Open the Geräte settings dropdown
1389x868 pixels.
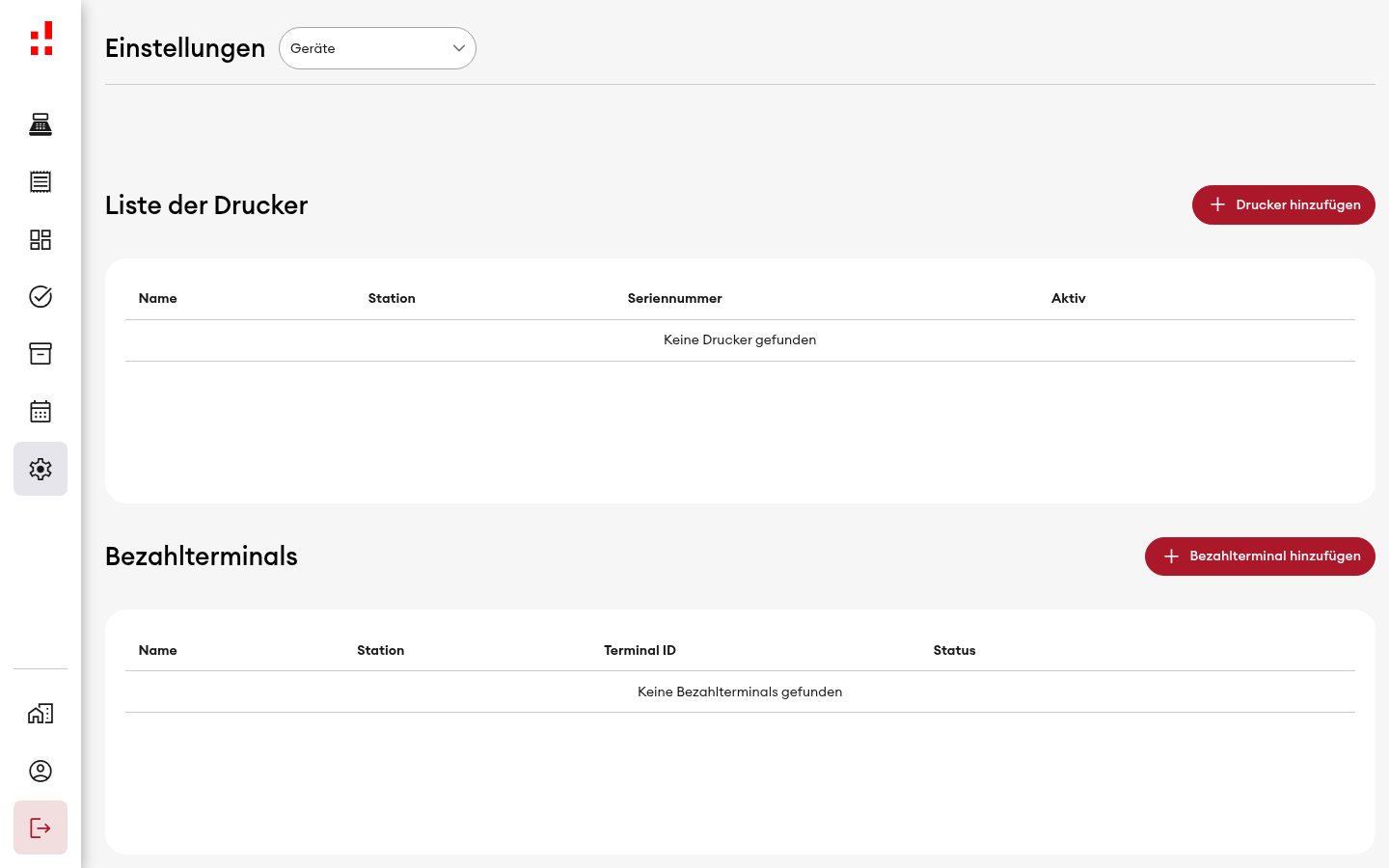tap(377, 48)
